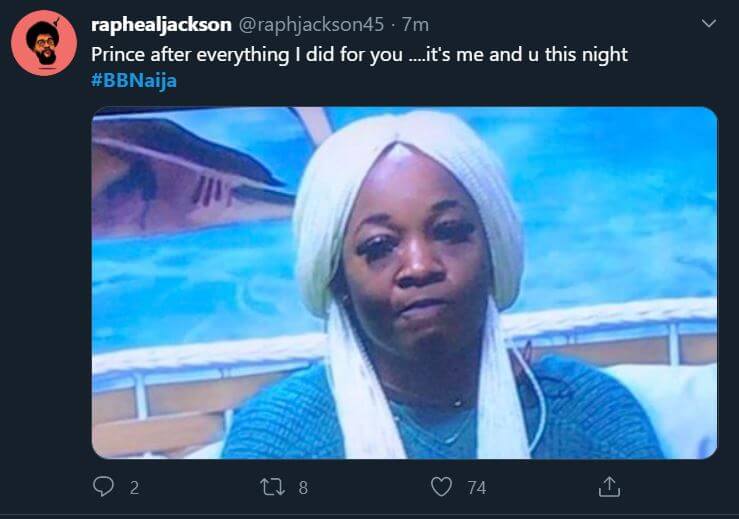Visit the @raphjackson45 handle
The width and height of the screenshot is (739, 519).
311,25
